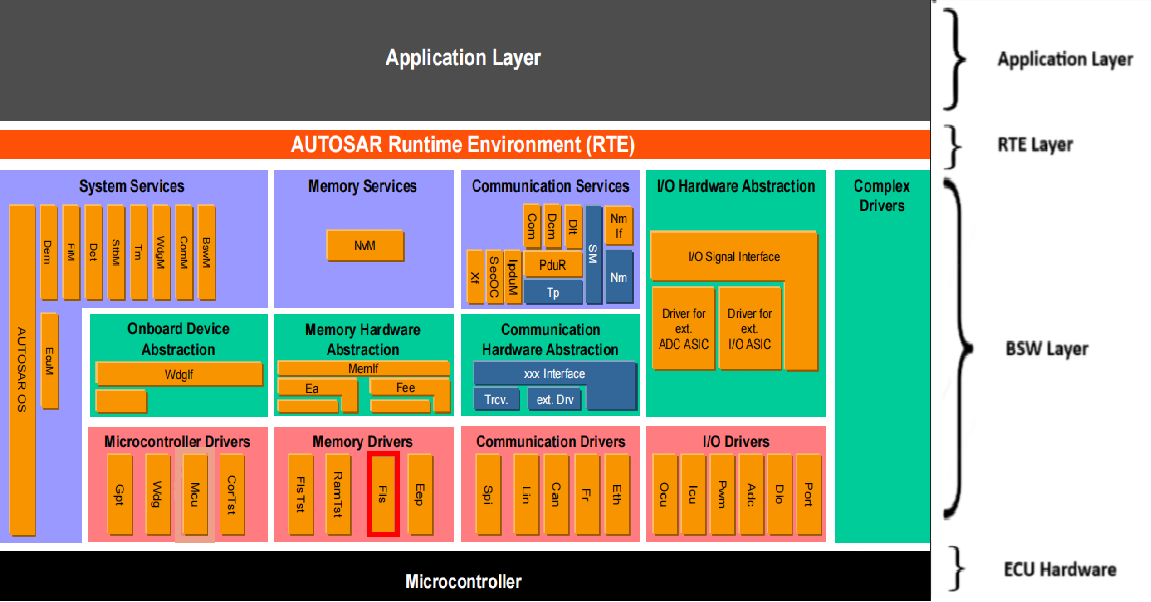This screenshot has height=602, width=1151.
Task: Open the NvM block in Memory Services
Action: point(365,245)
